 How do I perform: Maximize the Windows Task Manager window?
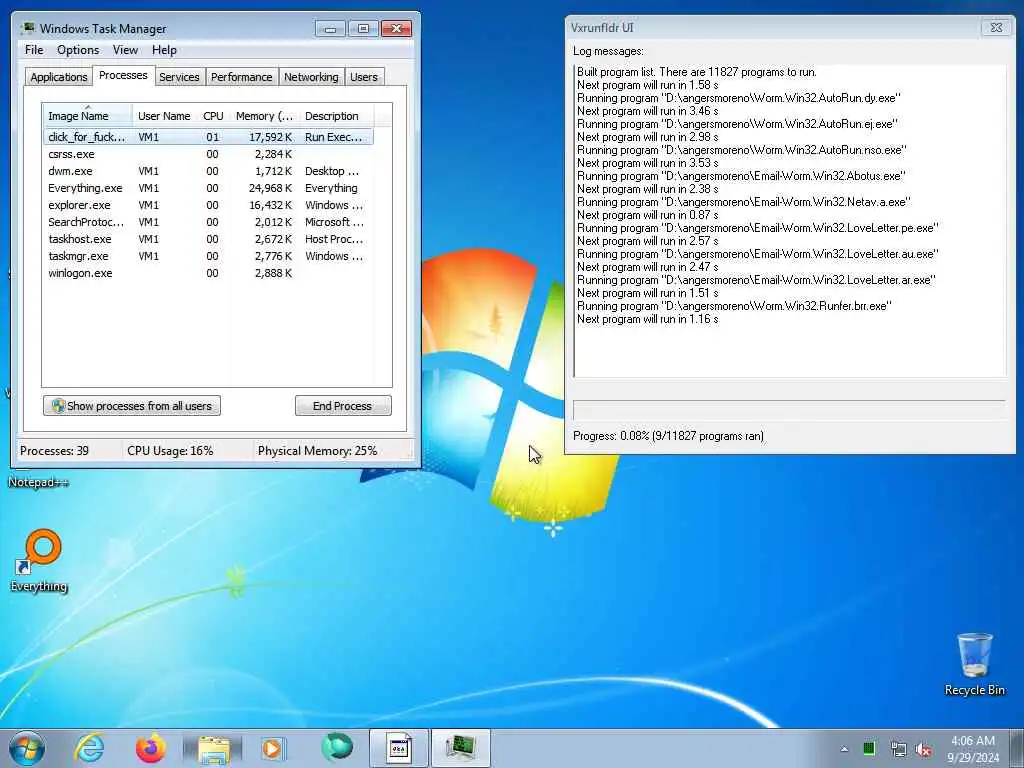tap(363, 29)
